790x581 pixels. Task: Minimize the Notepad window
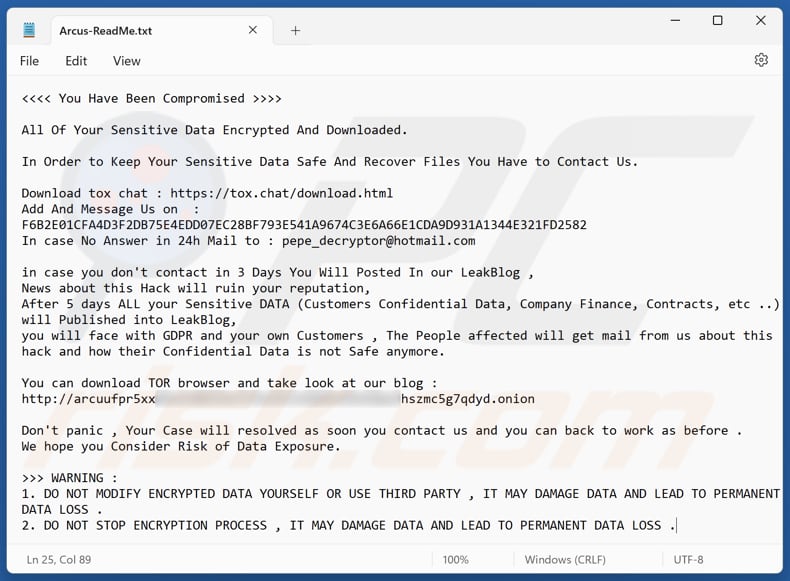click(x=671, y=21)
